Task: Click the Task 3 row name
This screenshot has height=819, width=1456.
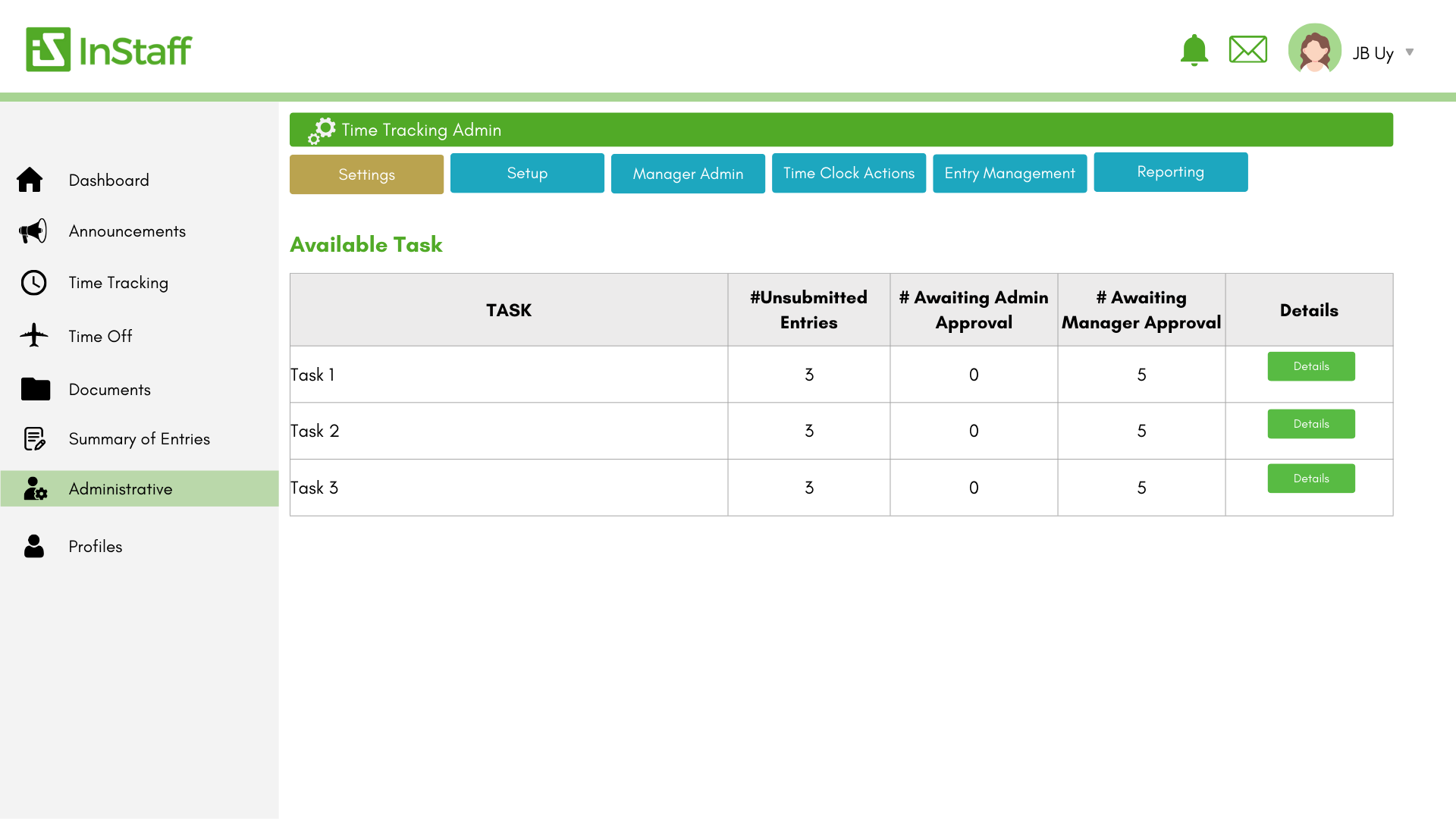Action: (x=314, y=488)
